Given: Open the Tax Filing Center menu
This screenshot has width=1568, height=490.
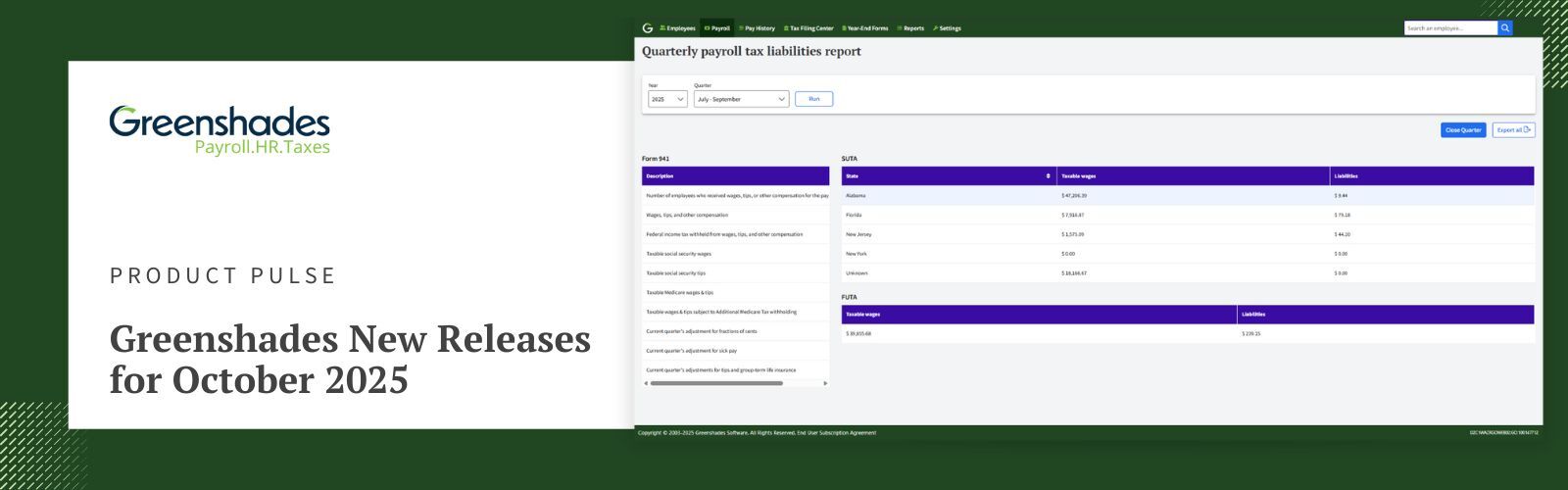Looking at the screenshot, I should point(808,28).
